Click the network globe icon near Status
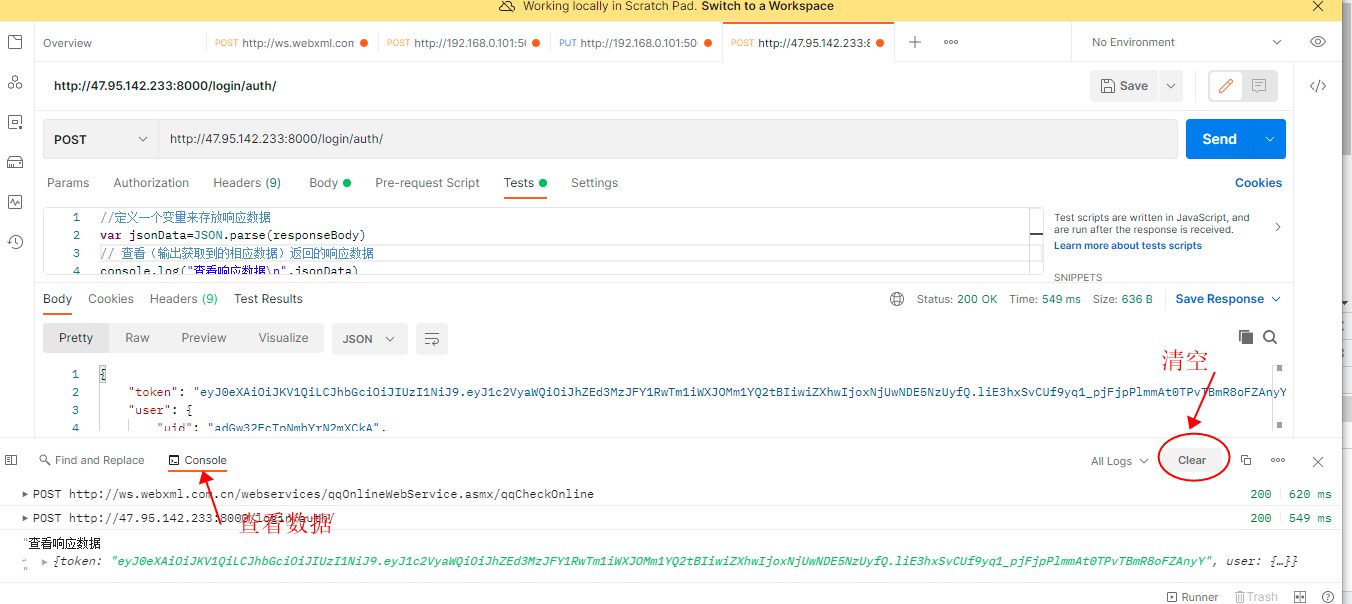The height and width of the screenshot is (604, 1352). (x=897, y=299)
